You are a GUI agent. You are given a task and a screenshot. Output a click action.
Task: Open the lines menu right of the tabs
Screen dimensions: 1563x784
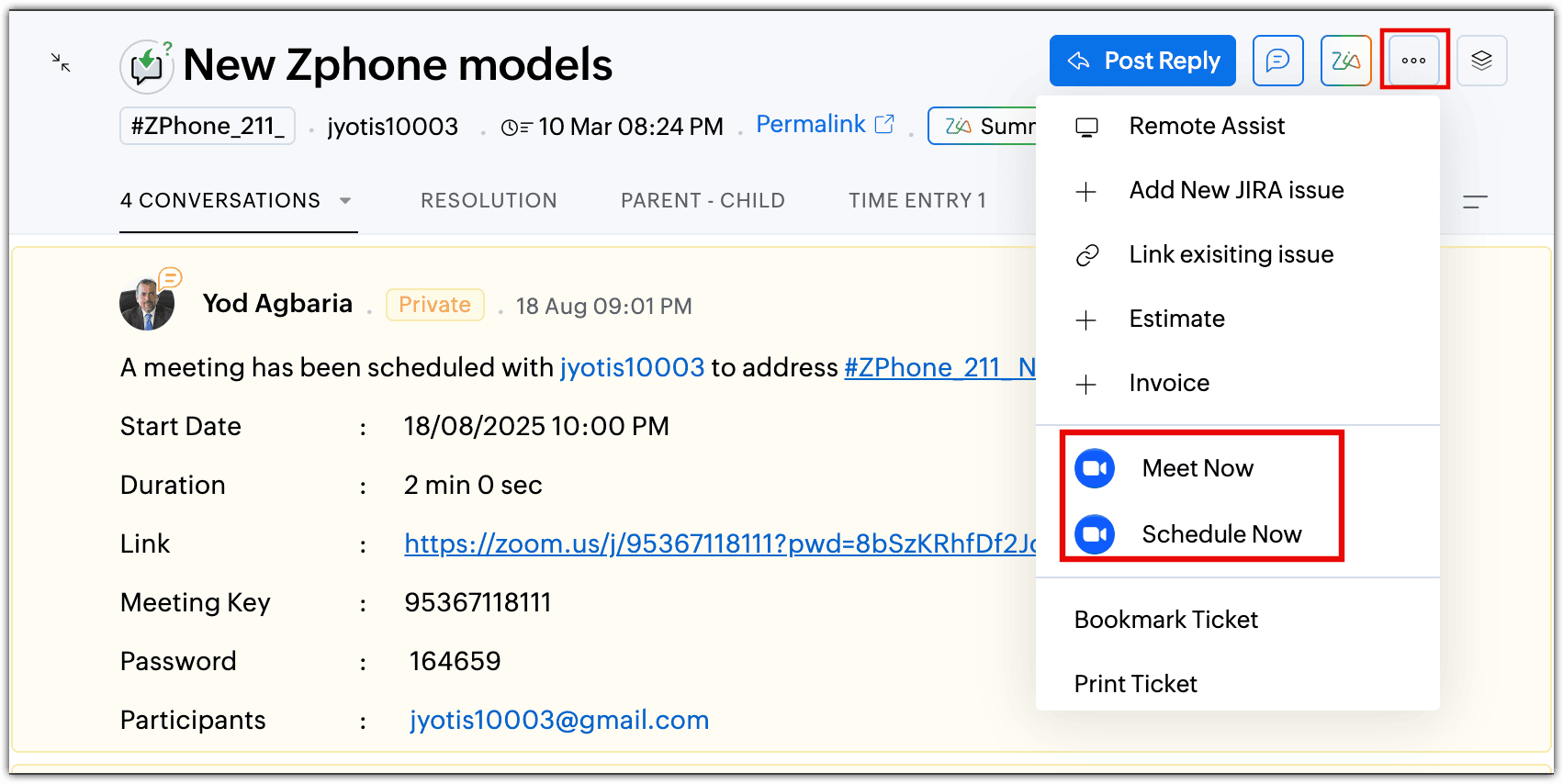pyautogui.click(x=1475, y=201)
